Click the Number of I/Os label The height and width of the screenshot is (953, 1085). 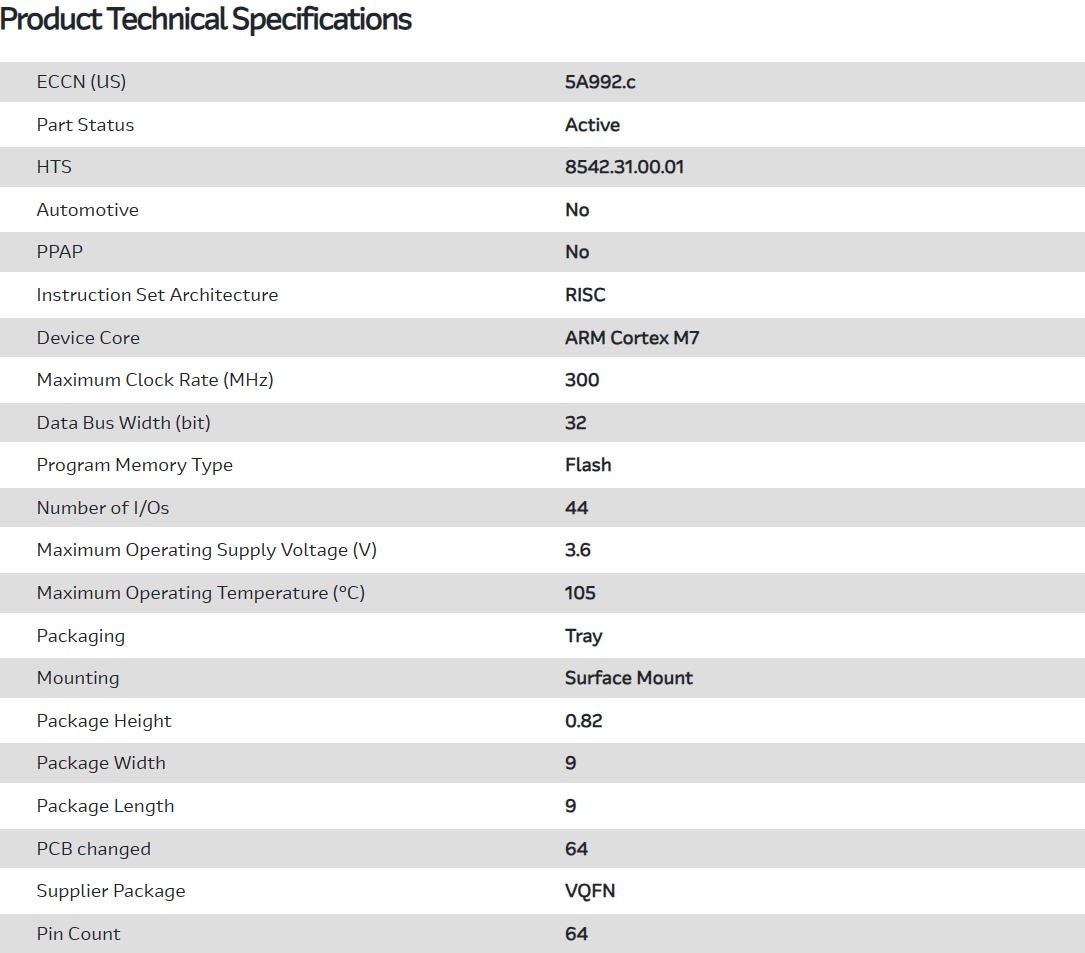coord(103,508)
